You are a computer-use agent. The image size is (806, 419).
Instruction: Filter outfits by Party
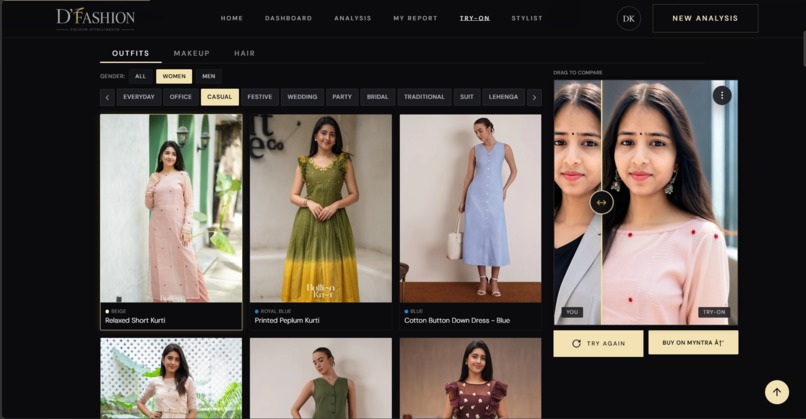point(342,97)
